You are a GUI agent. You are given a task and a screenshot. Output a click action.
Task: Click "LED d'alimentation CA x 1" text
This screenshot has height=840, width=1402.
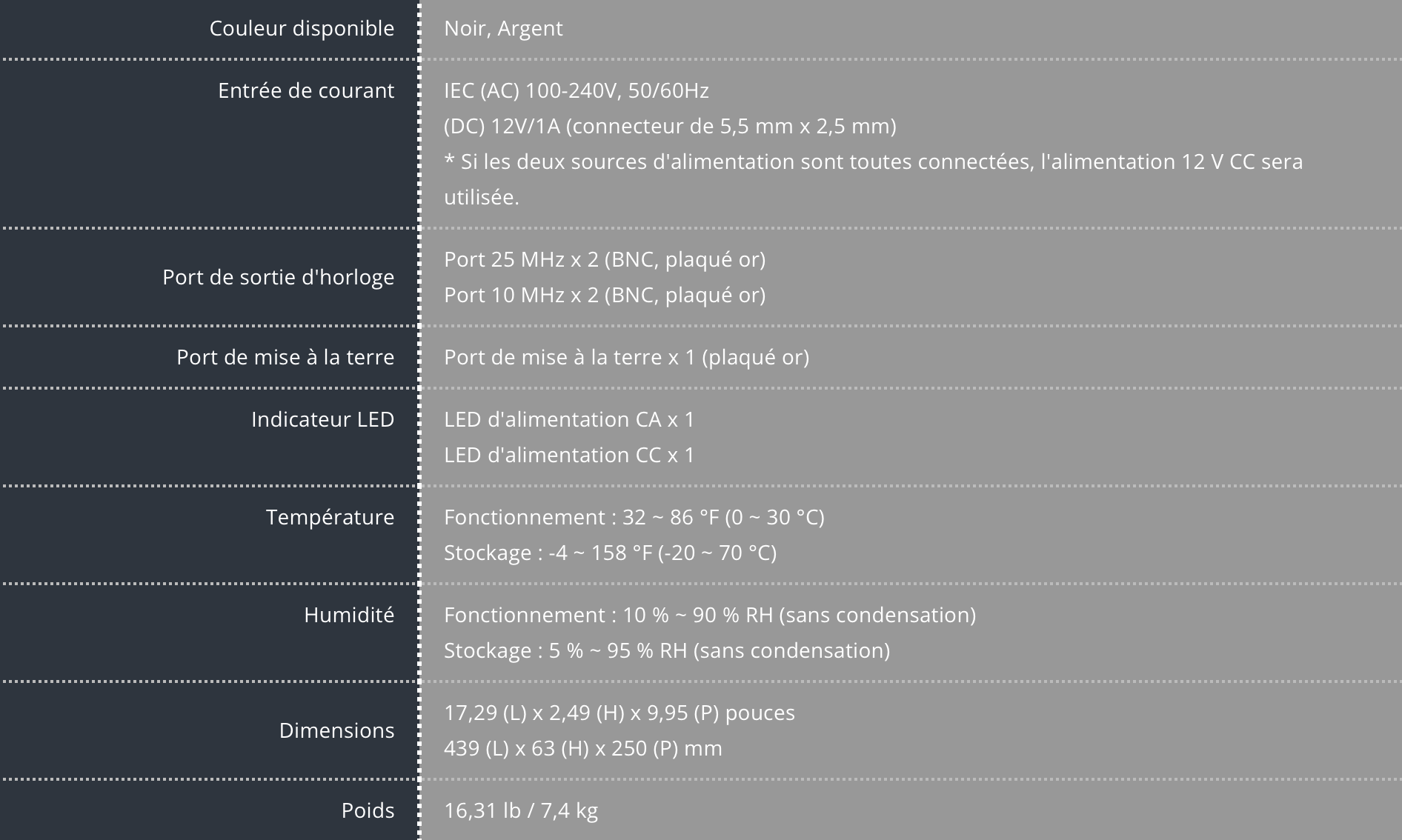point(568,419)
